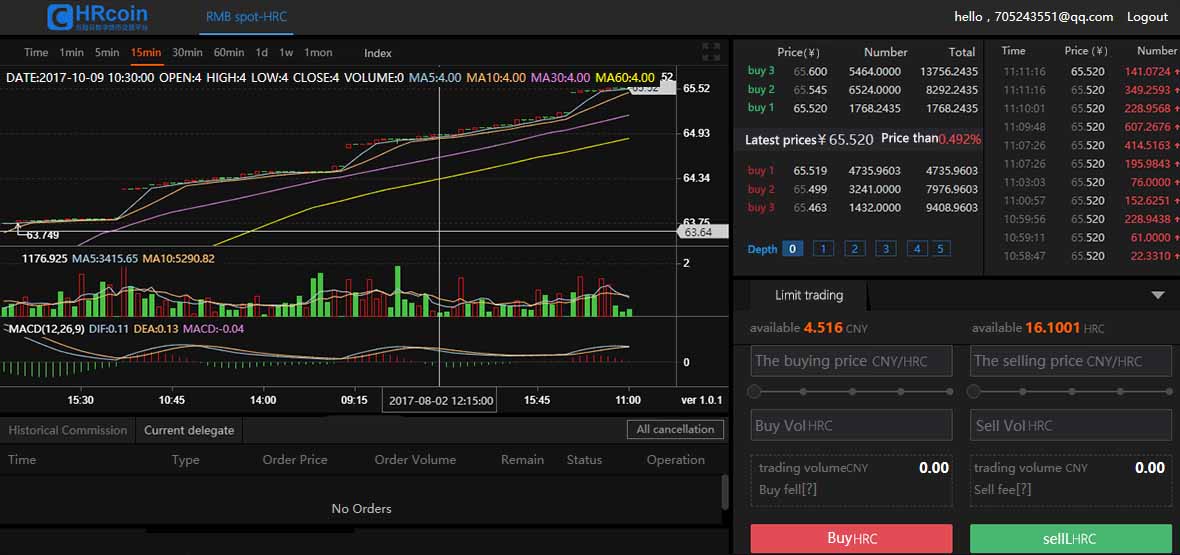Open the Index chart option

(378, 53)
